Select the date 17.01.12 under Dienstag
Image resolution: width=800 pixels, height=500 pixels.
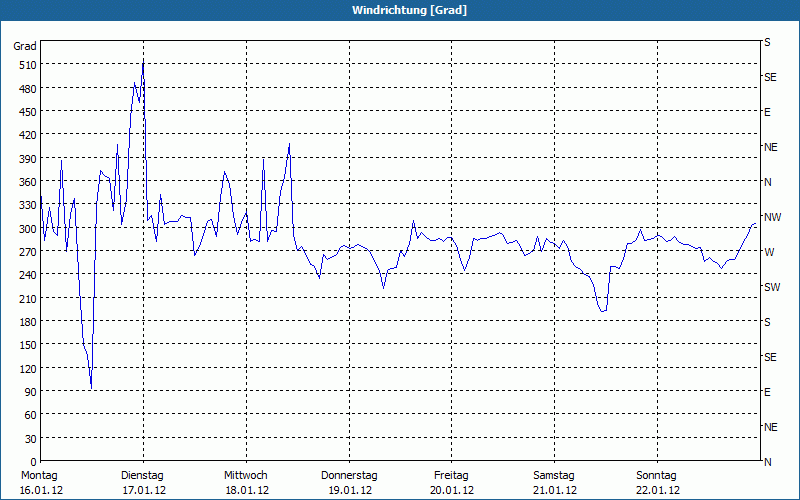144,490
